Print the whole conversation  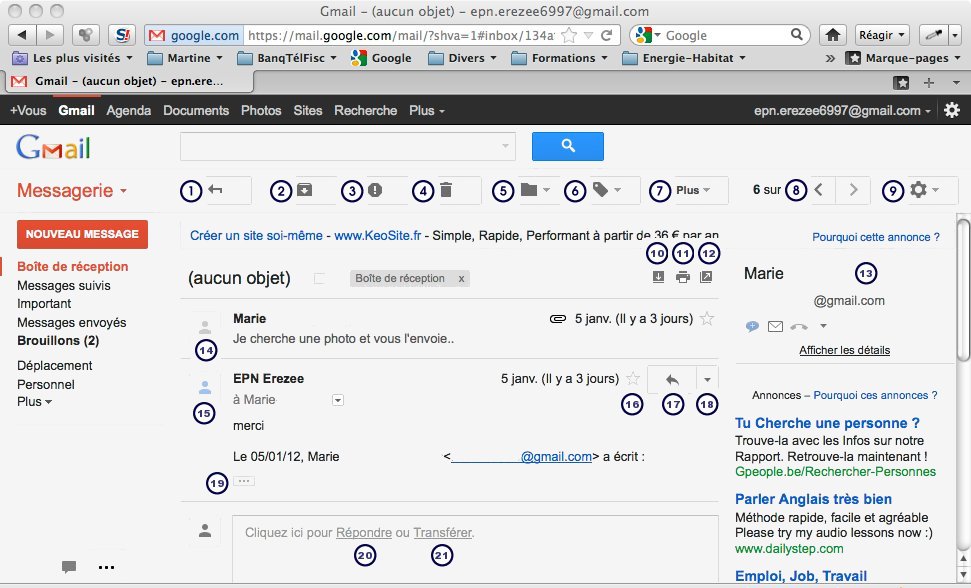(682, 277)
